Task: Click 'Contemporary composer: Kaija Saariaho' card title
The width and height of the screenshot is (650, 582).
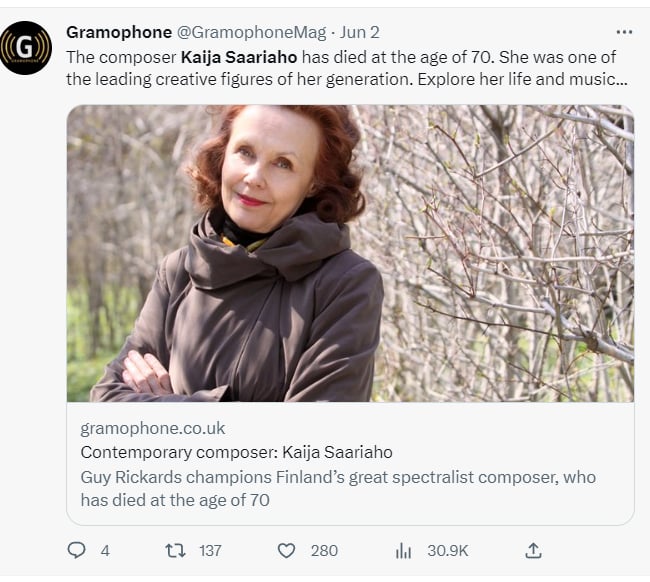Action: click(x=236, y=452)
